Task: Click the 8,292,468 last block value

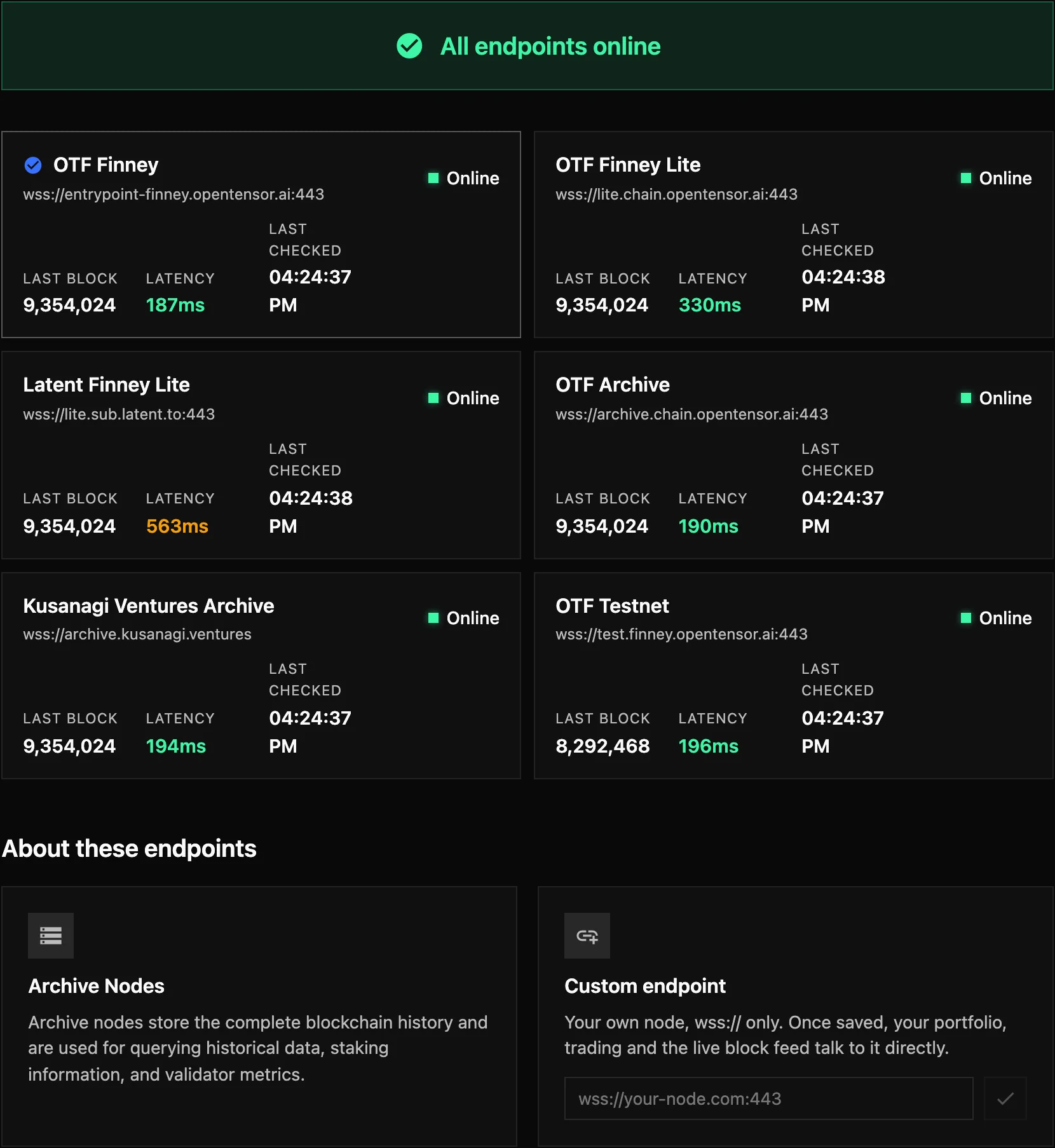Action: click(602, 746)
